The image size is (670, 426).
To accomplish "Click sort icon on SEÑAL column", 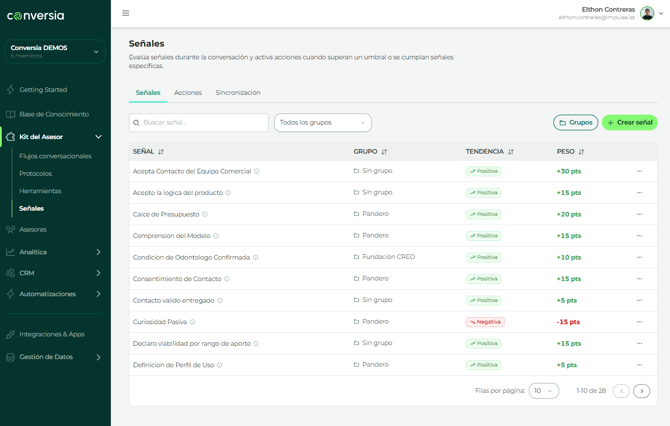I will (161, 152).
